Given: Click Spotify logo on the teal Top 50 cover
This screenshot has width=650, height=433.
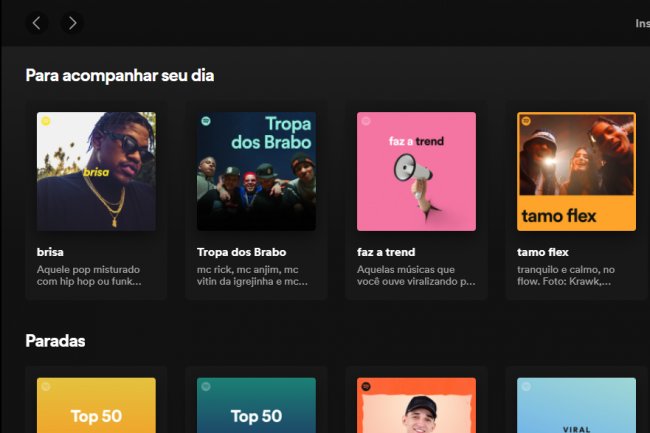Looking at the screenshot, I should [206, 387].
